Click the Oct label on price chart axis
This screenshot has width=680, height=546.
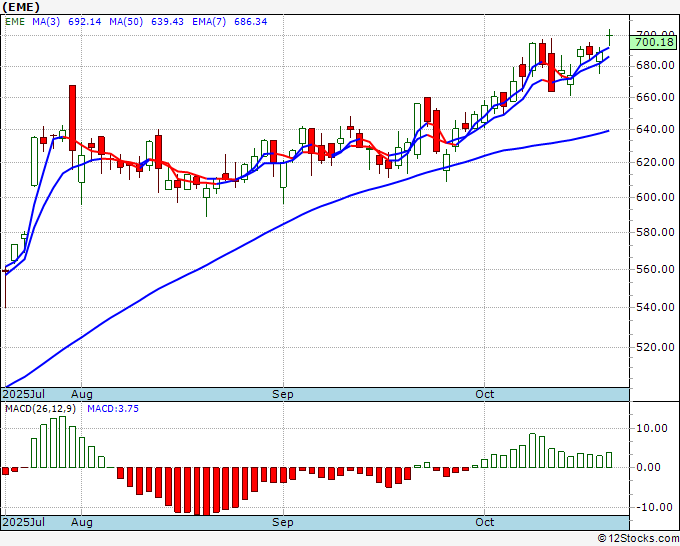click(x=484, y=394)
